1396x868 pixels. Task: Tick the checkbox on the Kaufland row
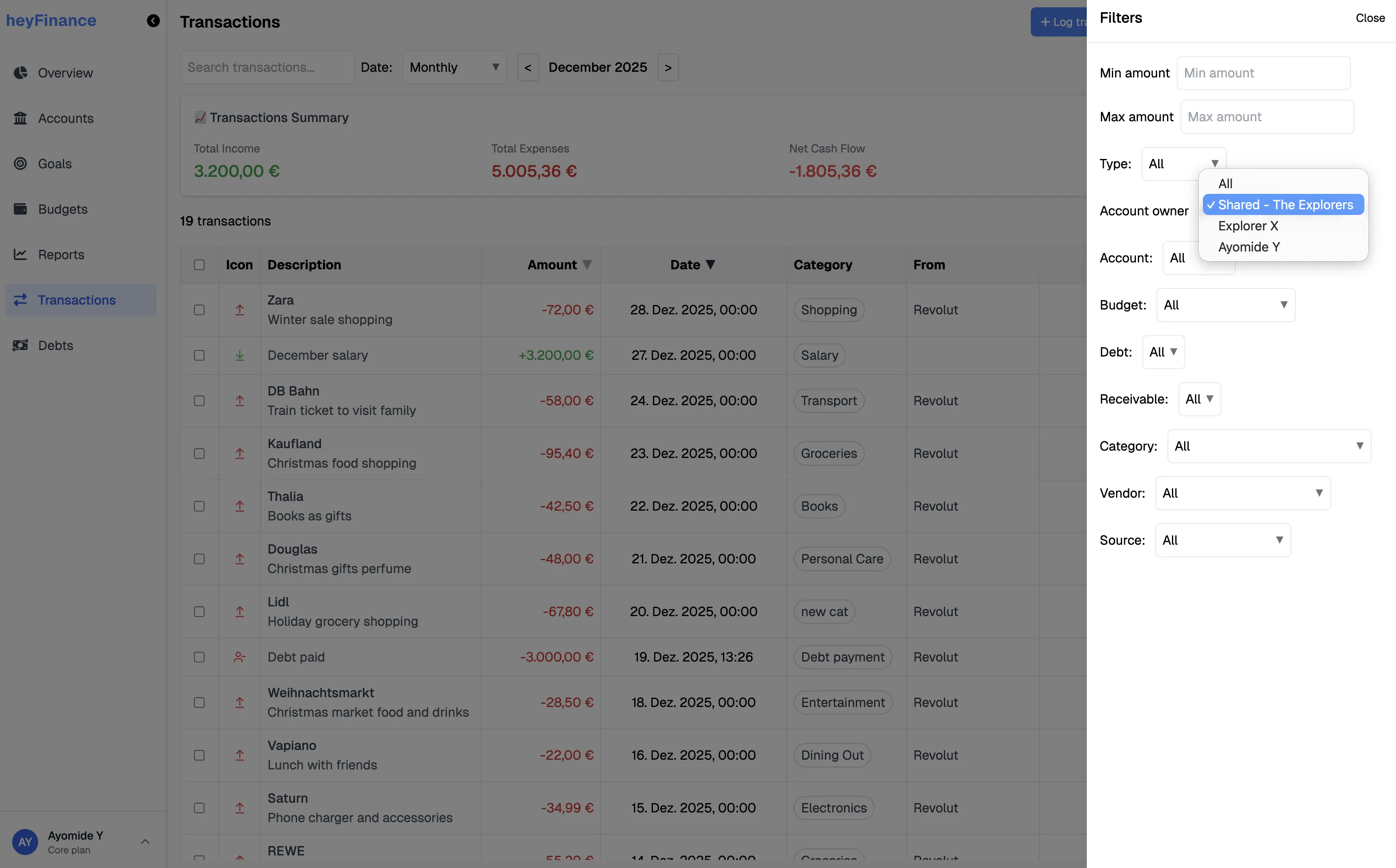pyautogui.click(x=199, y=453)
